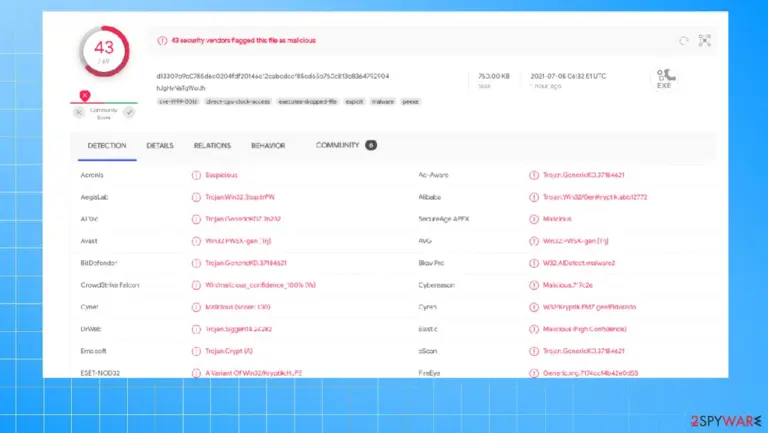This screenshot has height=433, width=768.
Task: Click the reanalyze refresh icon
Action: click(684, 41)
